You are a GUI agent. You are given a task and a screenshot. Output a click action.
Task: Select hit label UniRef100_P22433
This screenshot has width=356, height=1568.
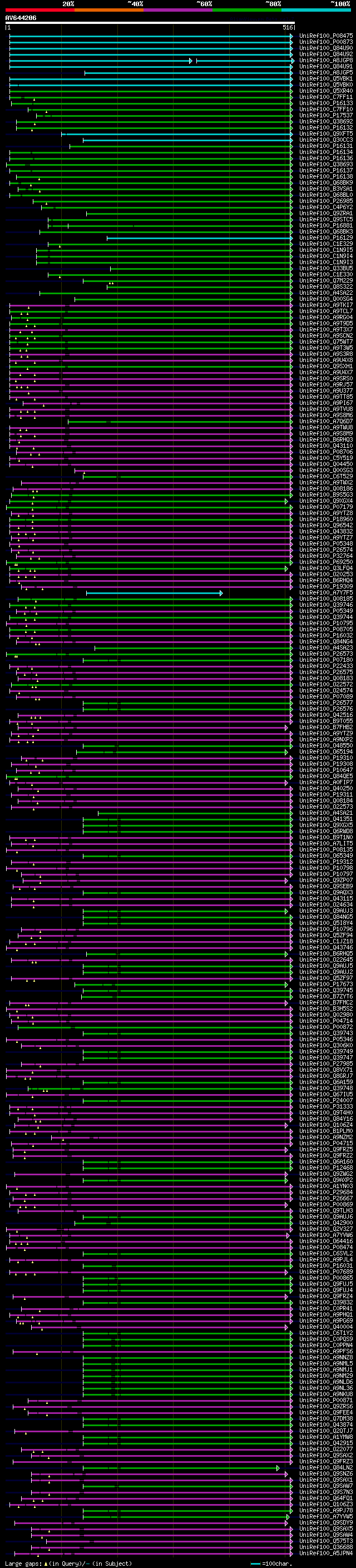(325, 666)
